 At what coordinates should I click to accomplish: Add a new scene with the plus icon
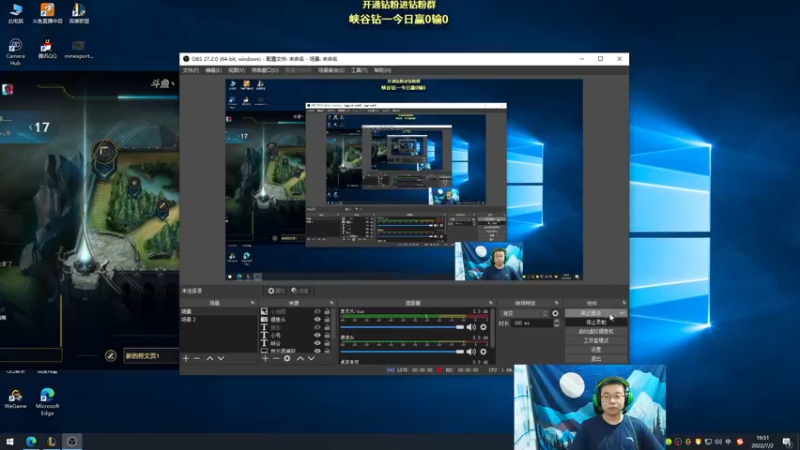coord(186,358)
